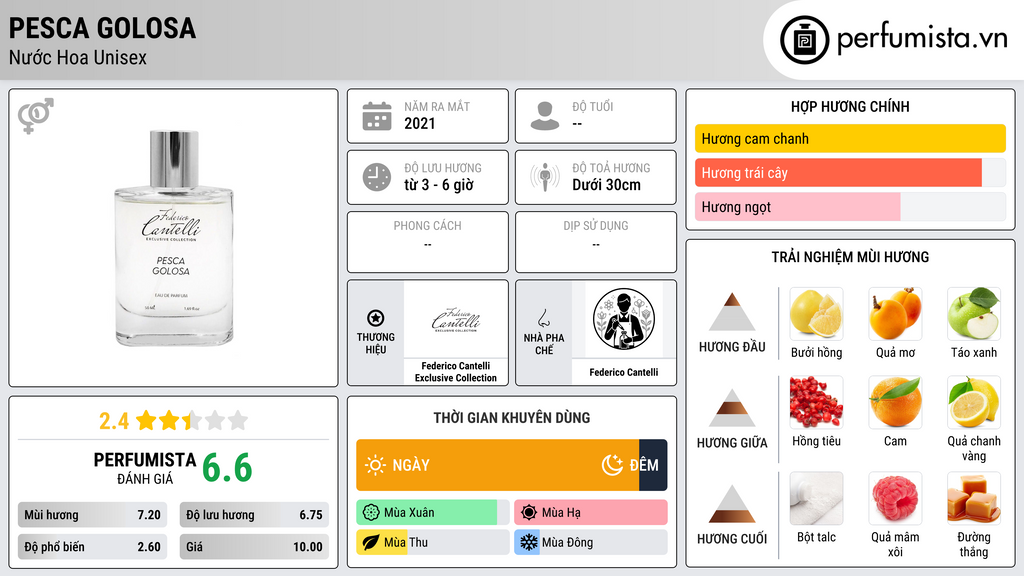Click the Hương ngọt accord bar
1024x576 pixels.
[x=850, y=206]
